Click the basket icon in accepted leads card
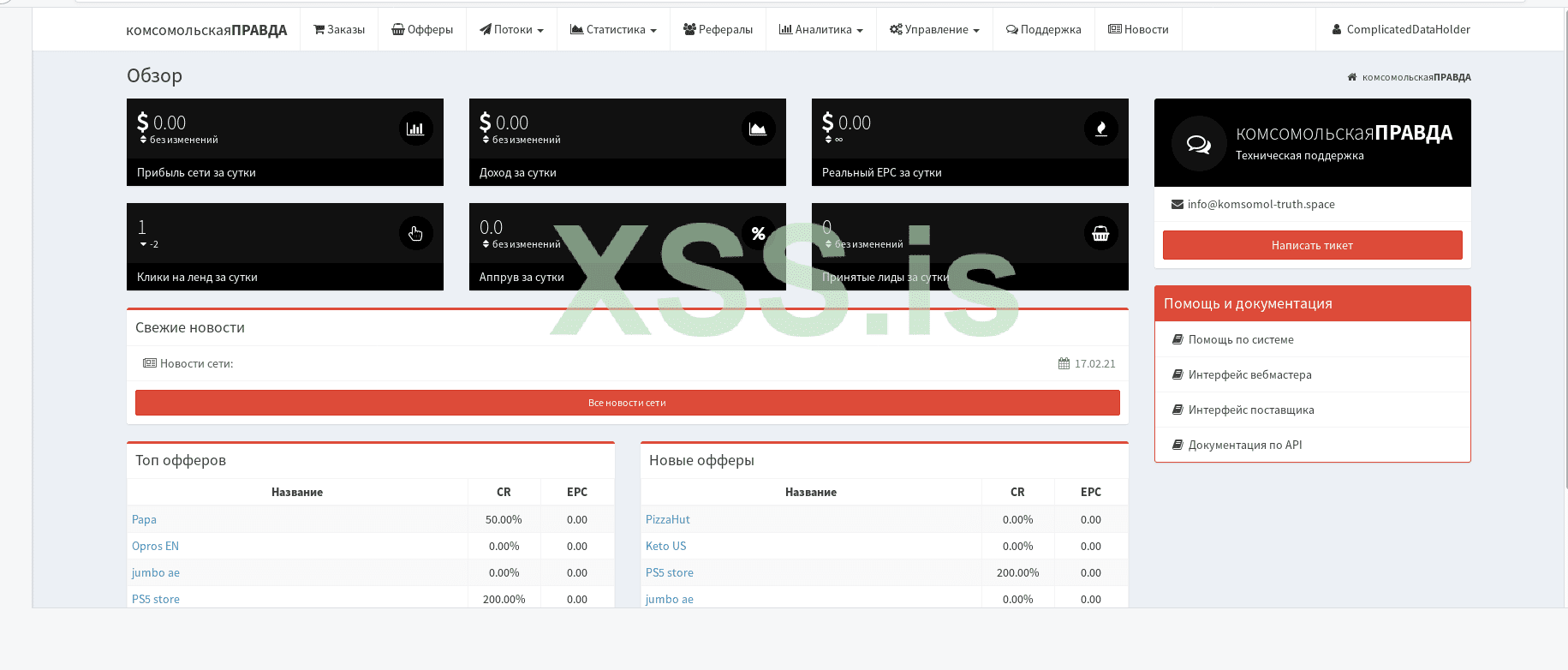Viewport: 1568px width, 670px height. coord(1100,233)
